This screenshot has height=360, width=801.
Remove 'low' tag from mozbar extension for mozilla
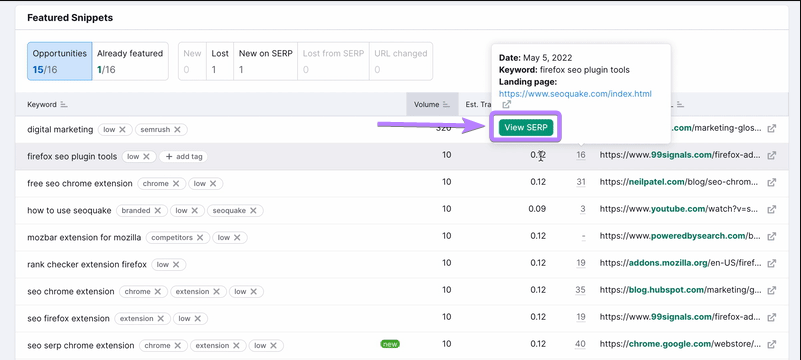coord(237,237)
